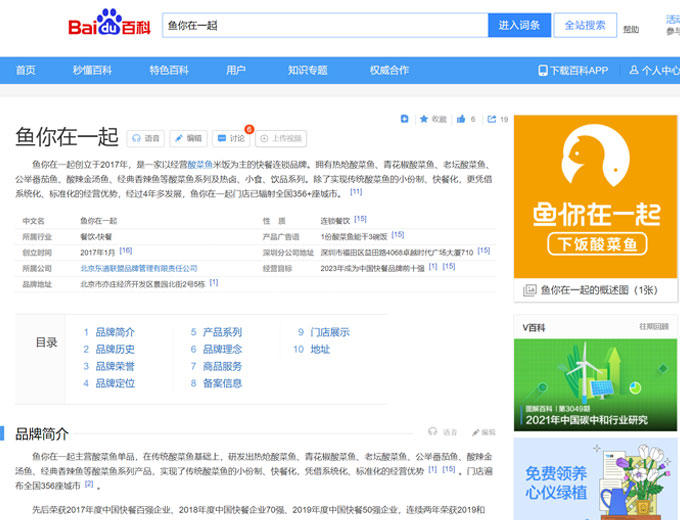Open the 知识专题 nav menu
680x520 pixels.
[x=307, y=70]
